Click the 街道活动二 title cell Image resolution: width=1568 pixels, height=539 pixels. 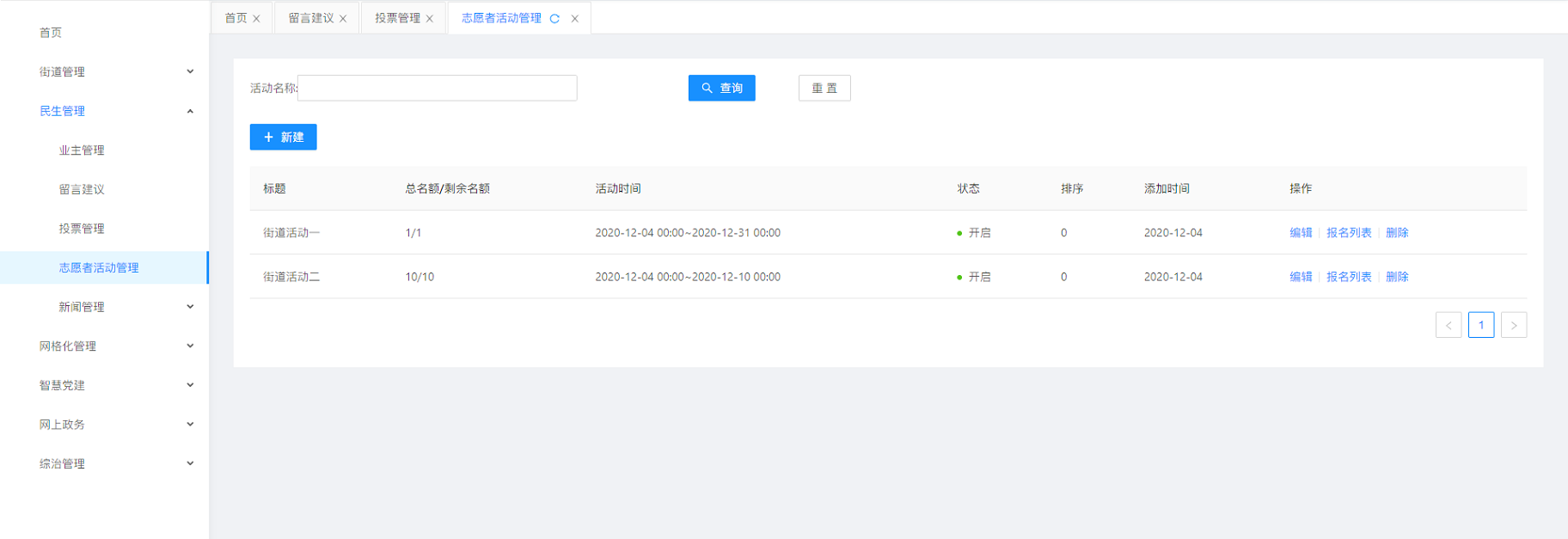pyautogui.click(x=291, y=277)
